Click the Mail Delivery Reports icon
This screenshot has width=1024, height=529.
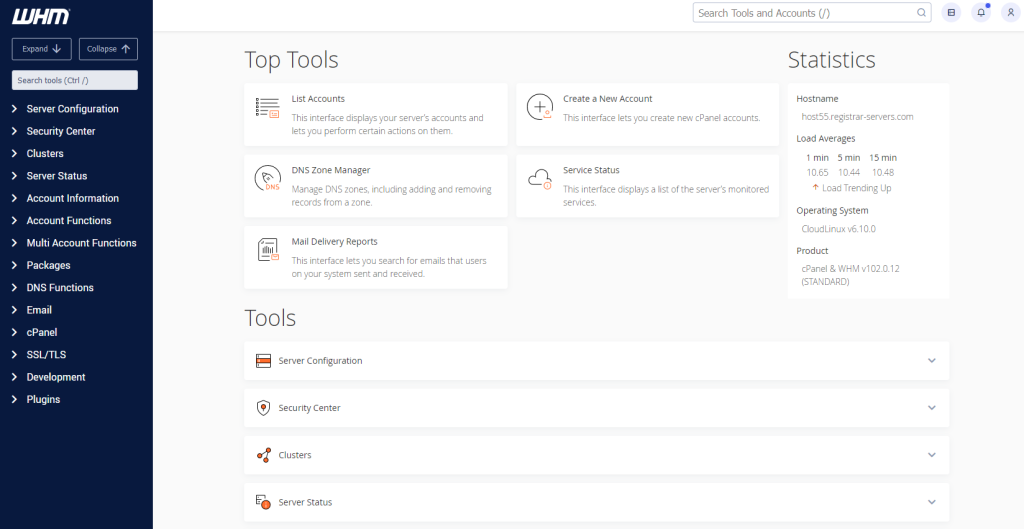click(x=268, y=250)
